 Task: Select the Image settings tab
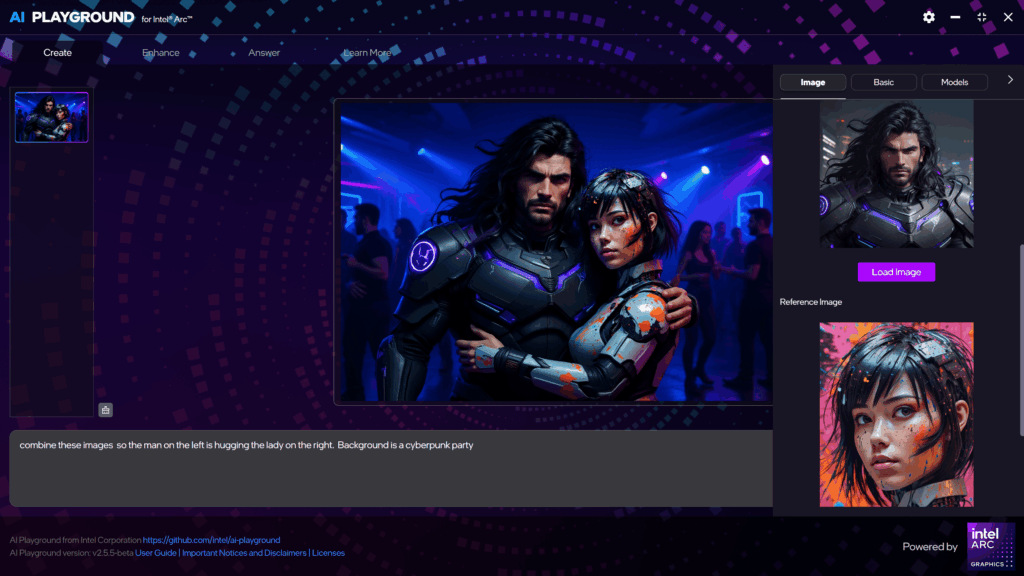point(813,82)
